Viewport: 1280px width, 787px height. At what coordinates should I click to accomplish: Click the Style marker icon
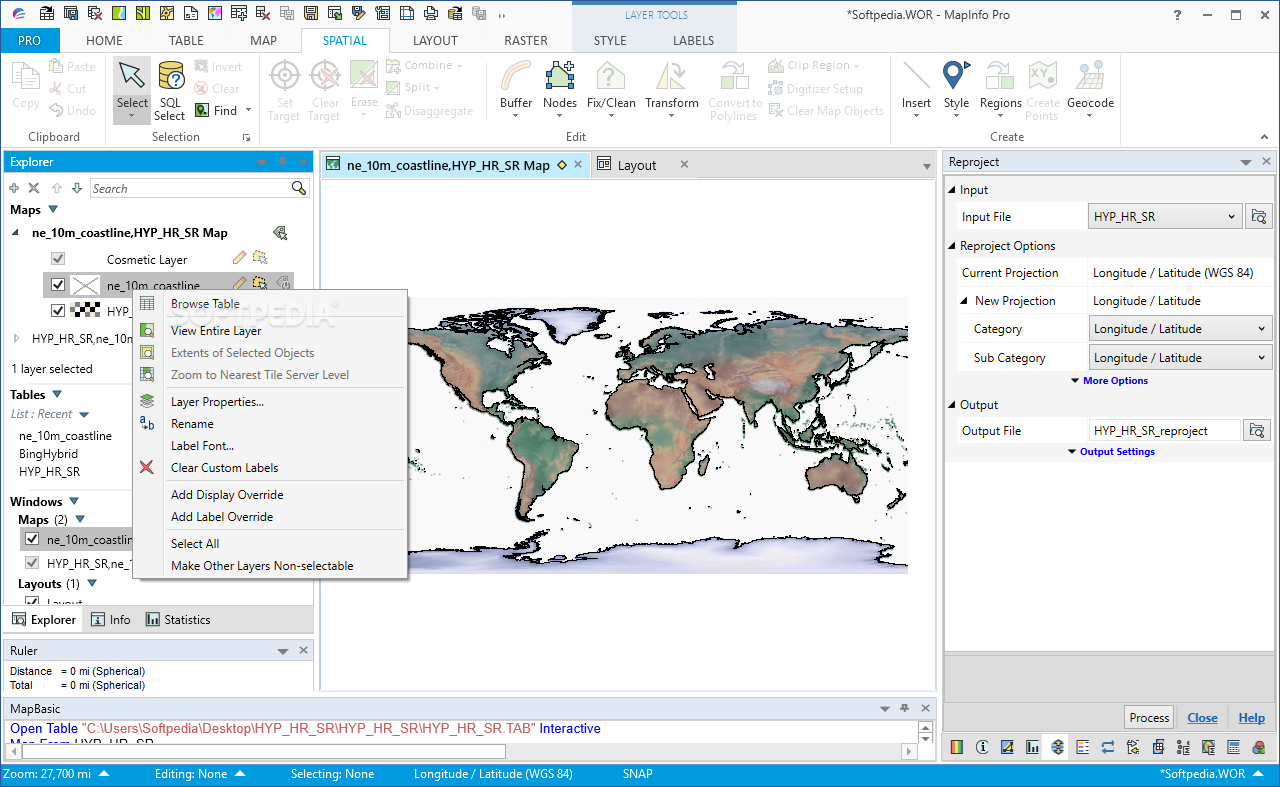point(956,78)
